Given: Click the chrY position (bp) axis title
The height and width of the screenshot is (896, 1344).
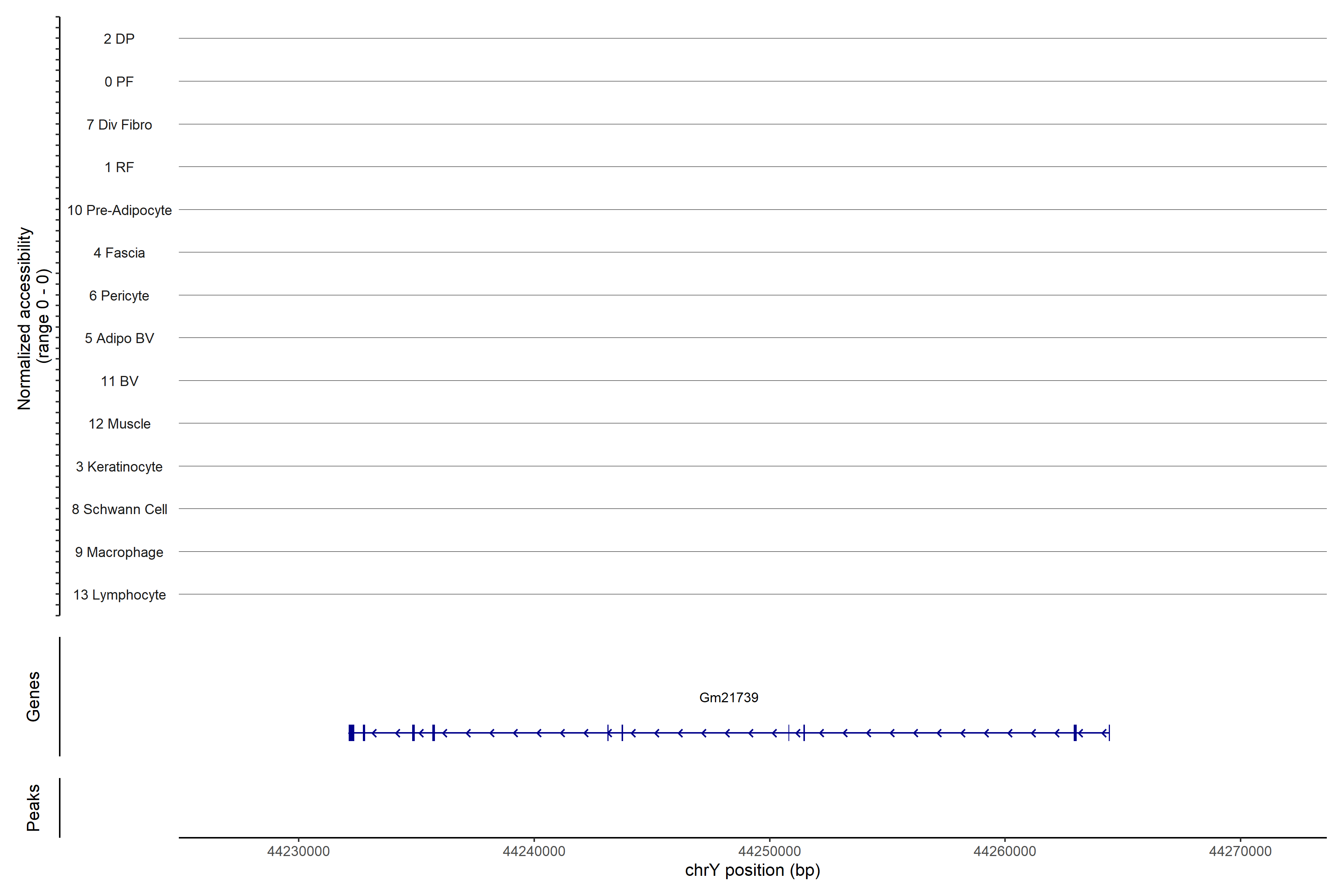Looking at the screenshot, I should (x=752, y=870).
